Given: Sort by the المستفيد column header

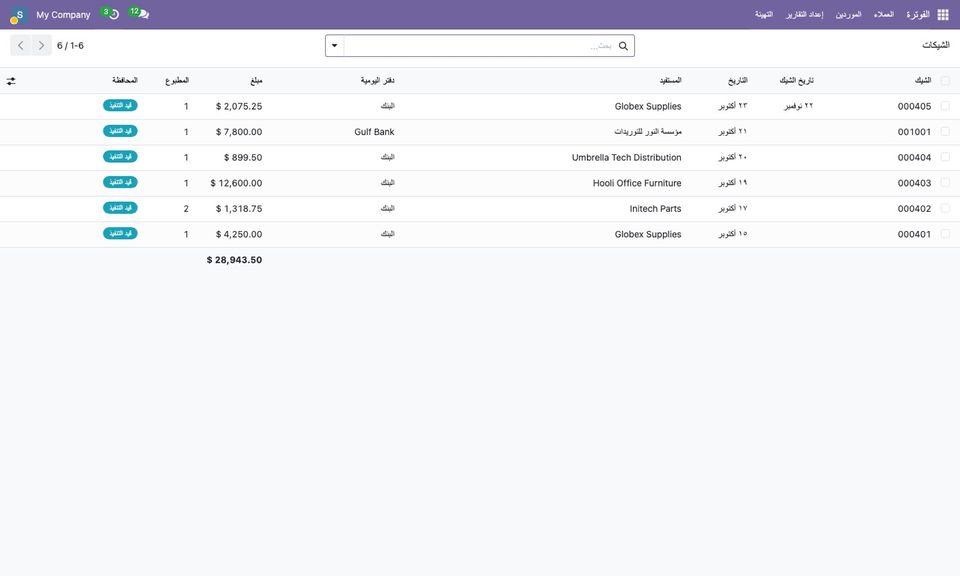Looking at the screenshot, I should click(x=670, y=81).
